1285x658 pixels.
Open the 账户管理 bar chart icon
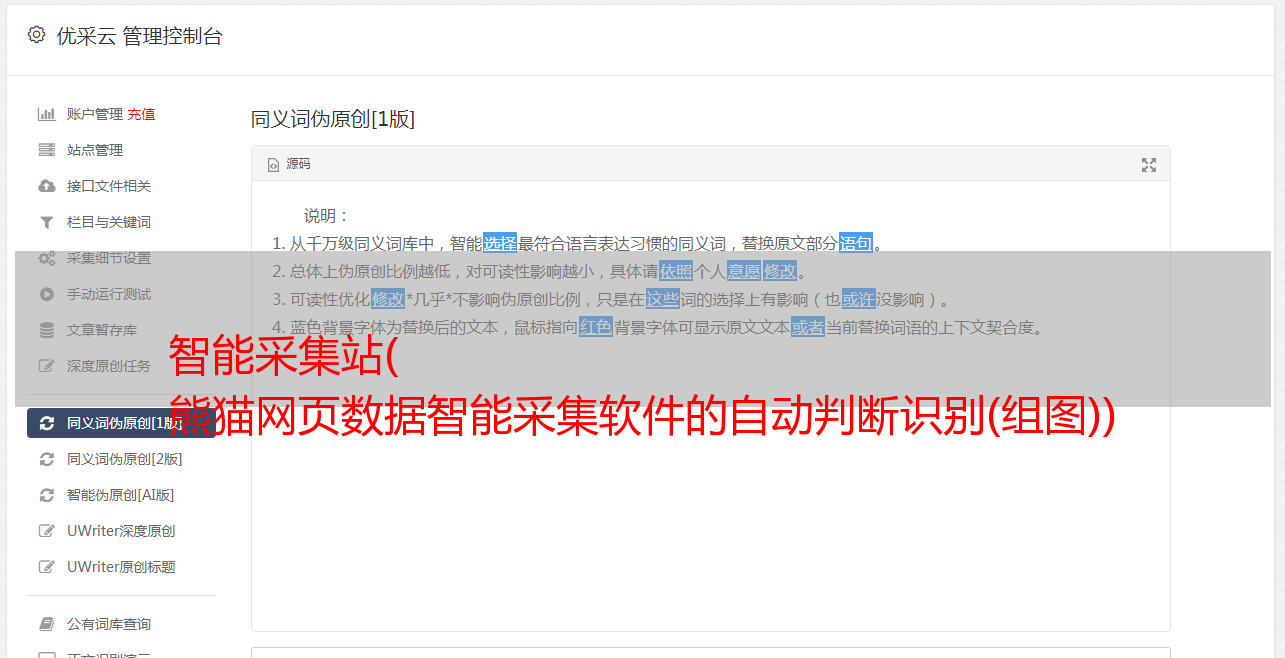pos(46,114)
